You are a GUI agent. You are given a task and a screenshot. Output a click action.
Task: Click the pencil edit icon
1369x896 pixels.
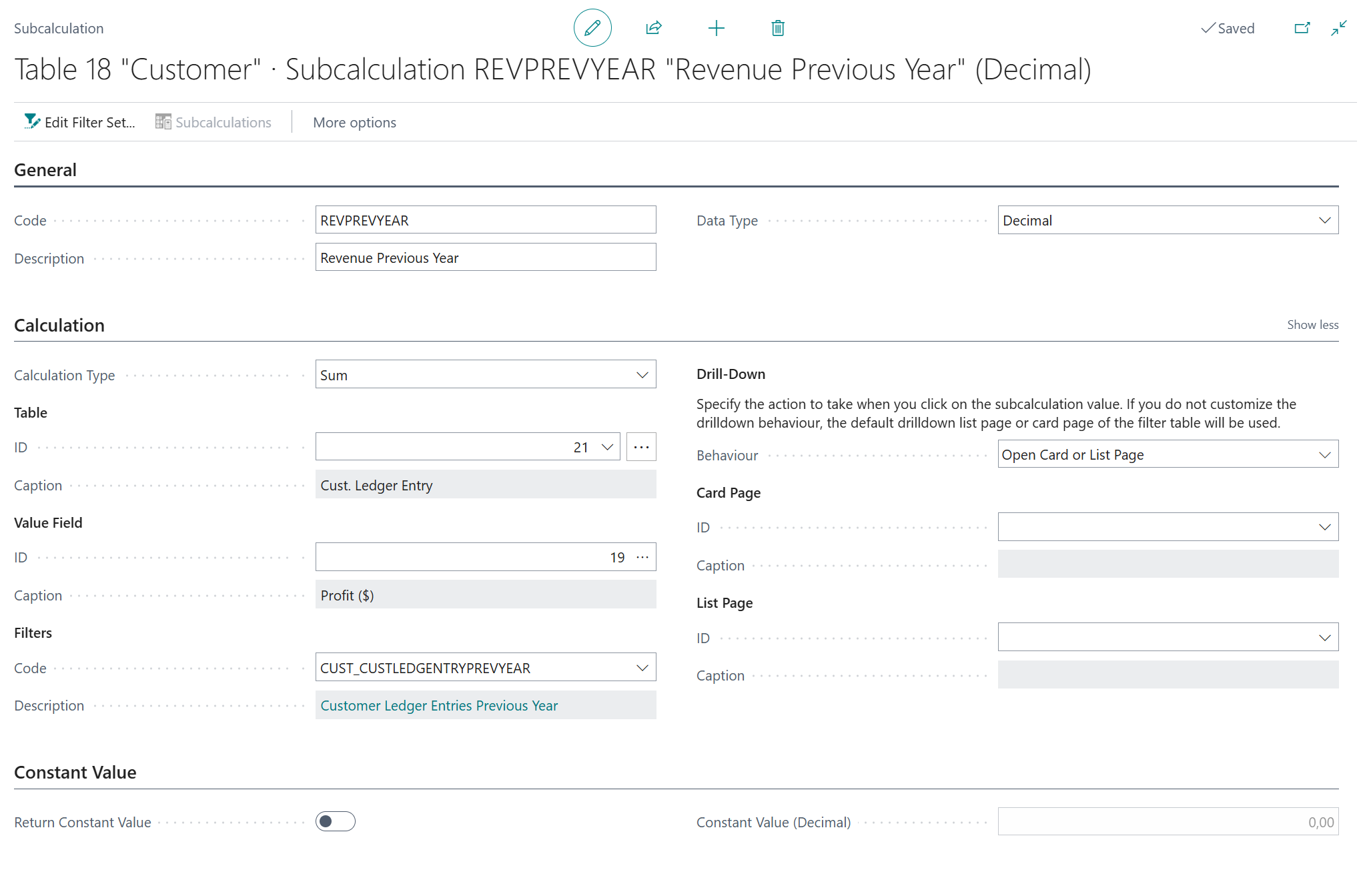(x=592, y=28)
